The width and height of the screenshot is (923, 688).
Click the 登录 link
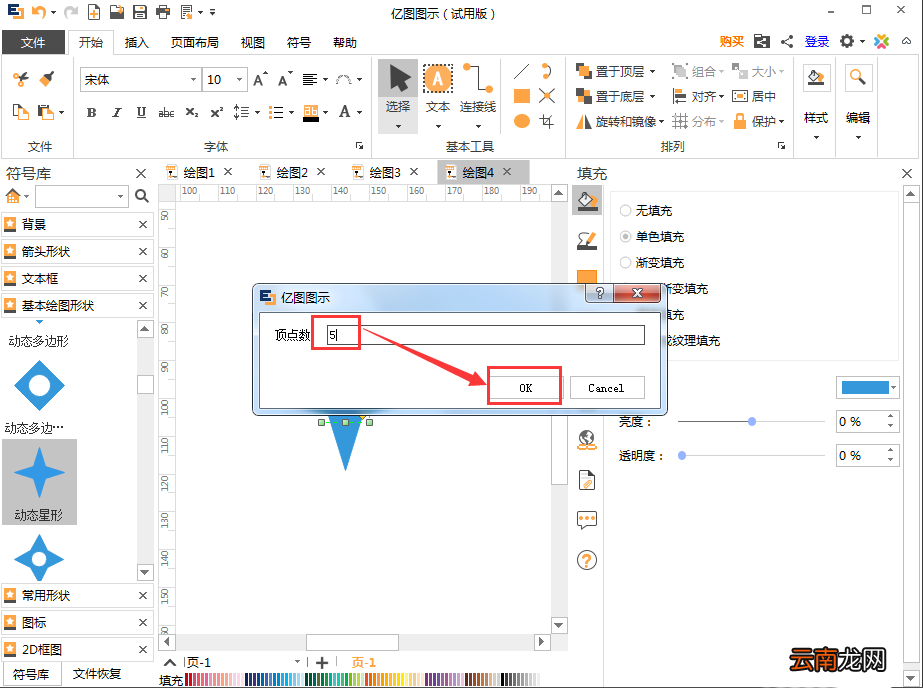(817, 41)
